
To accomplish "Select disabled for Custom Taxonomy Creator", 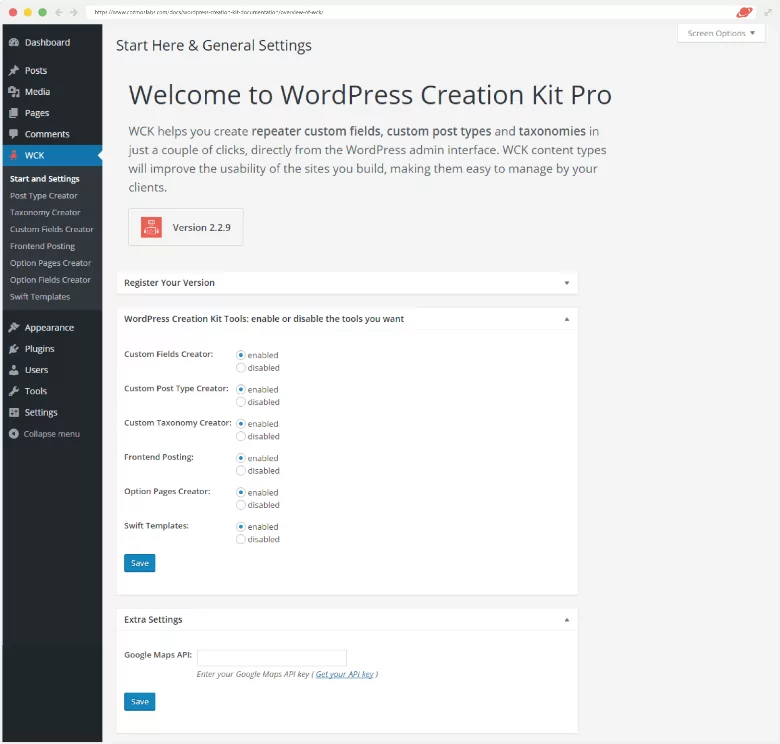I will click(x=241, y=436).
